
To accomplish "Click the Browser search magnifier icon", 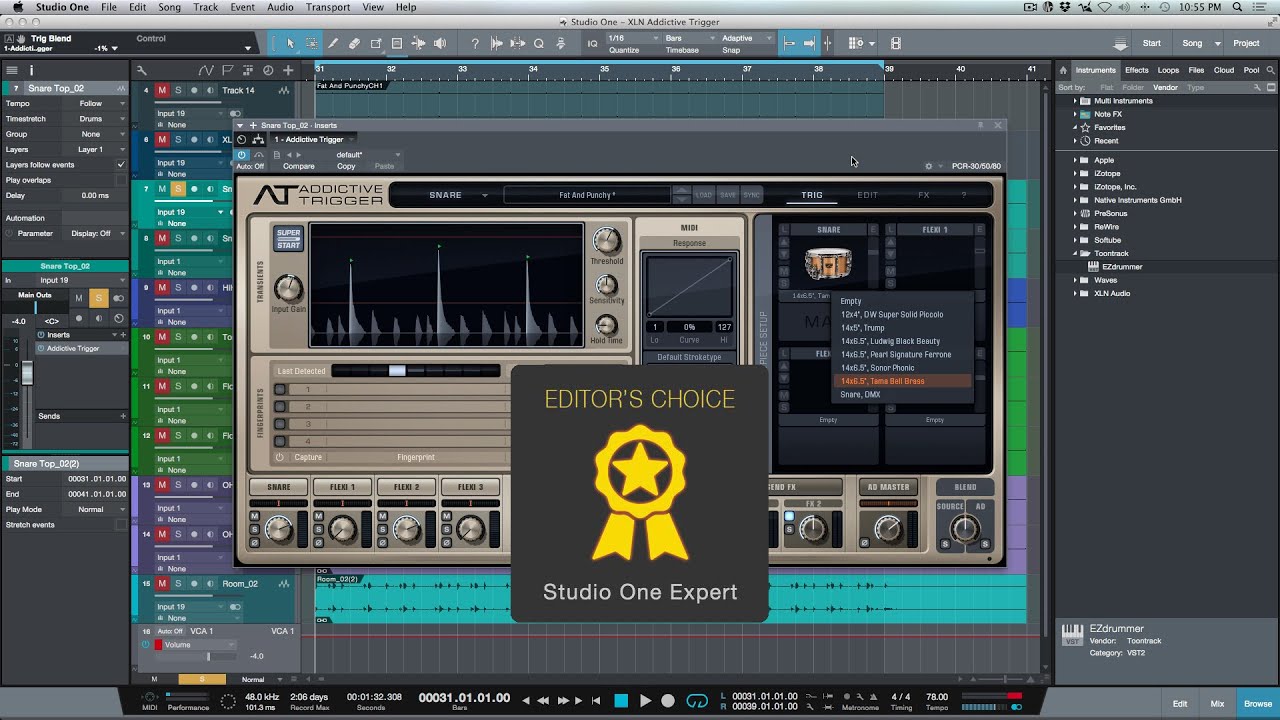I will point(1270,70).
